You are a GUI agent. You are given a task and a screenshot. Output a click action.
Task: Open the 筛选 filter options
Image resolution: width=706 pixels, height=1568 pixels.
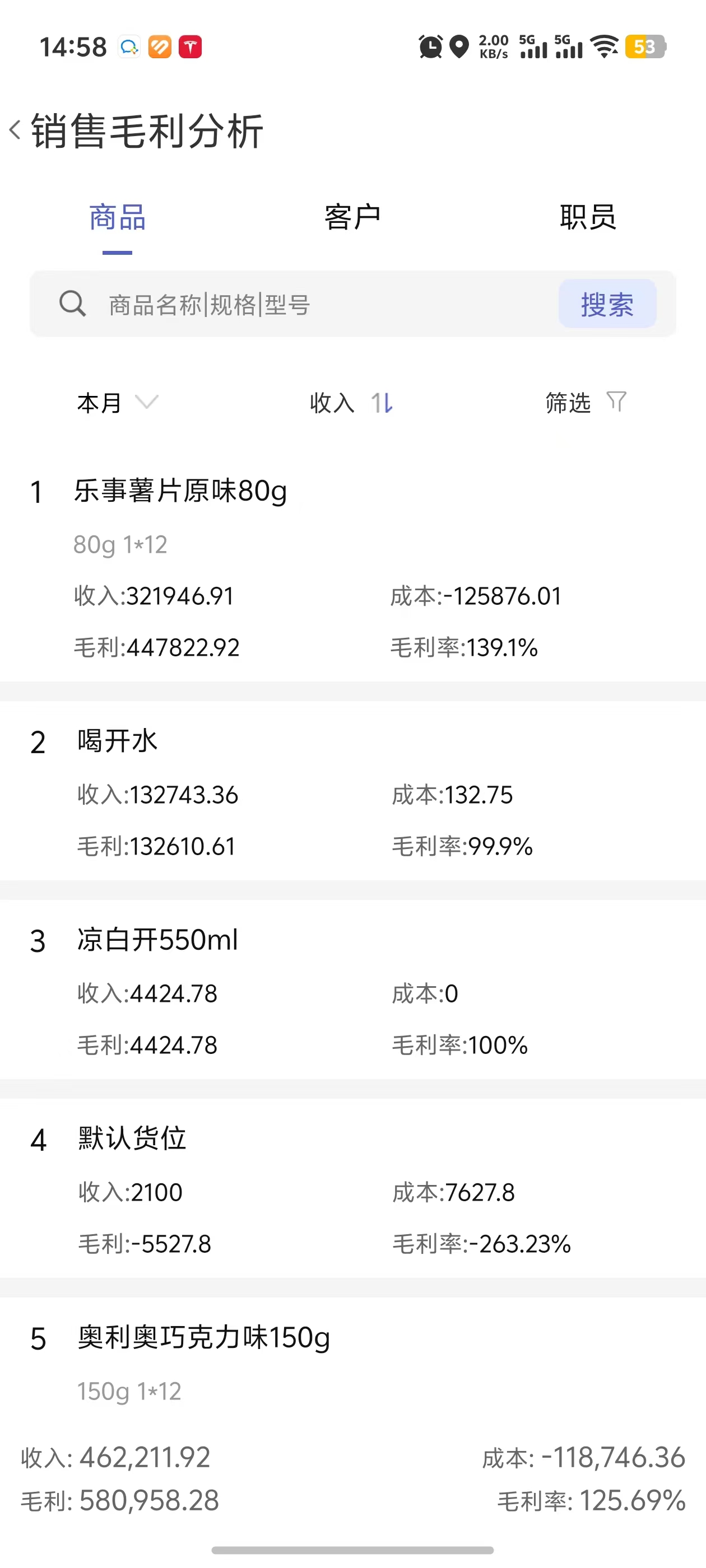pos(586,402)
